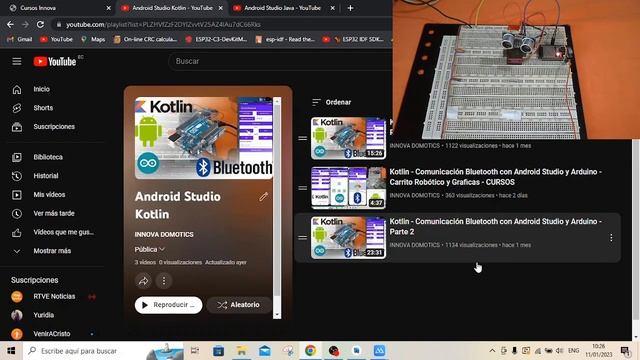Viewport: 640px width, 360px height.
Task: Go back with the browser back arrow
Action: pyautogui.click(x=10, y=24)
